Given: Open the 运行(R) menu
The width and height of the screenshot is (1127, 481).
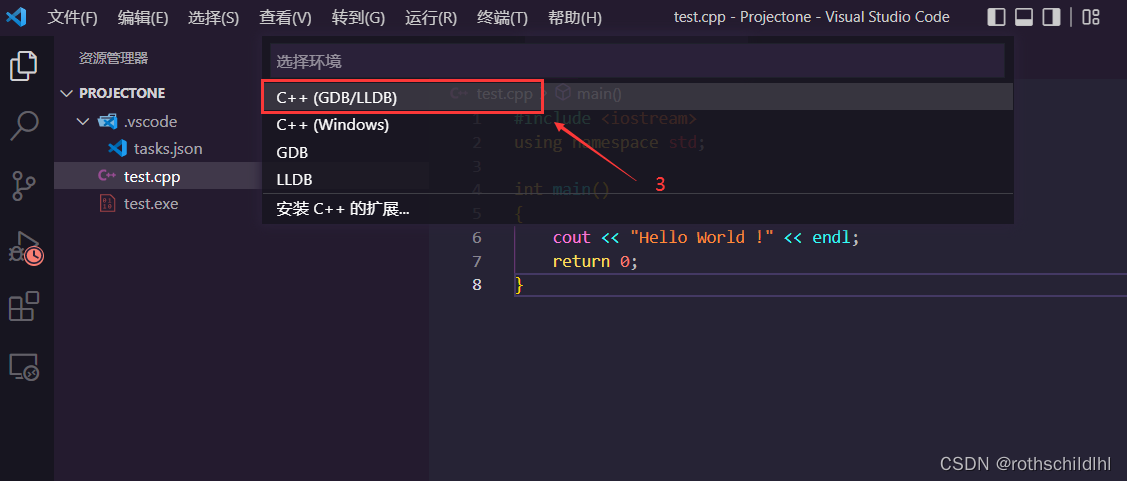Looking at the screenshot, I should pyautogui.click(x=431, y=18).
